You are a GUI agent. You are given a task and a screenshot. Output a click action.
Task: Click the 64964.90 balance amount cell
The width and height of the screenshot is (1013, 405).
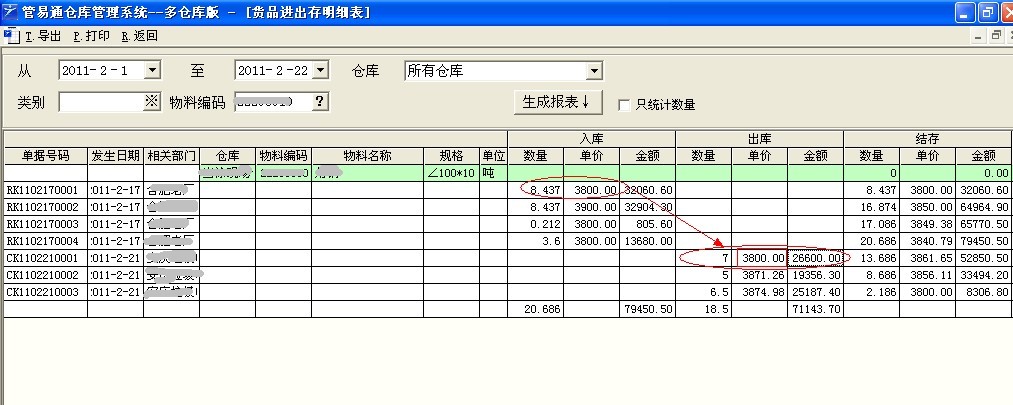(x=983, y=207)
